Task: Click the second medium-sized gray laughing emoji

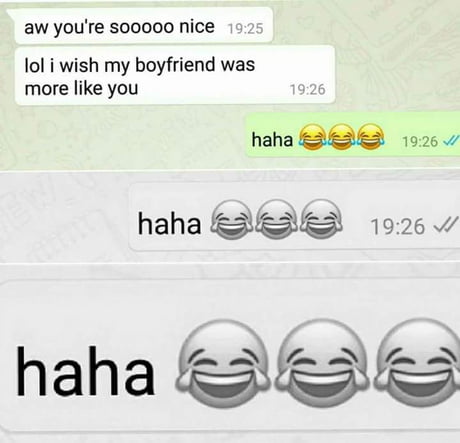Action: (276, 219)
